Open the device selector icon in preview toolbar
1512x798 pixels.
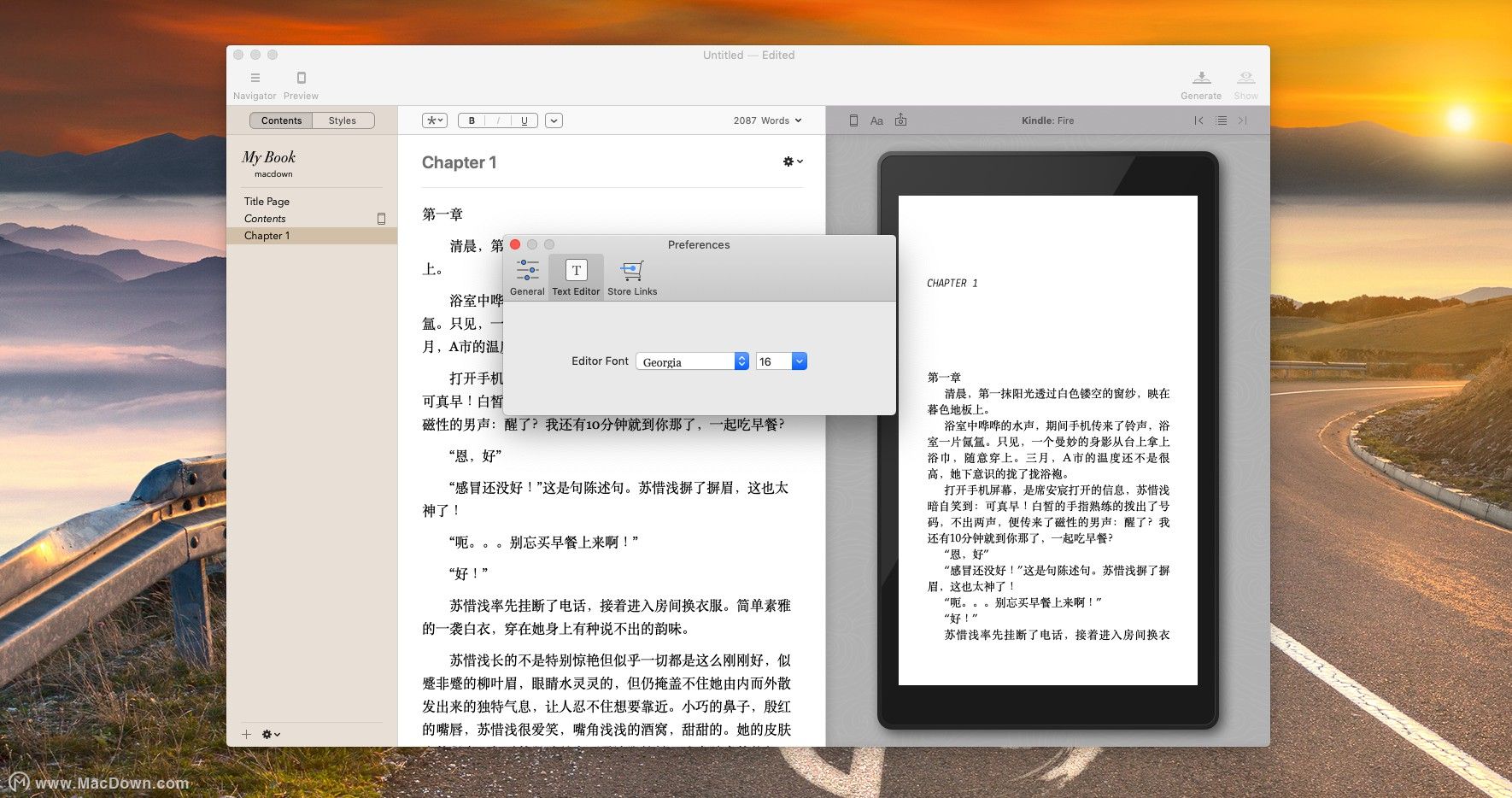853,120
